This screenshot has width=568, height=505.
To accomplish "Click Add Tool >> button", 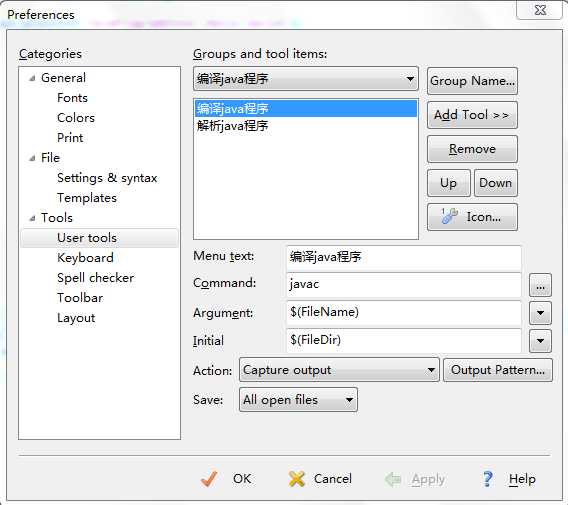I will (x=472, y=115).
